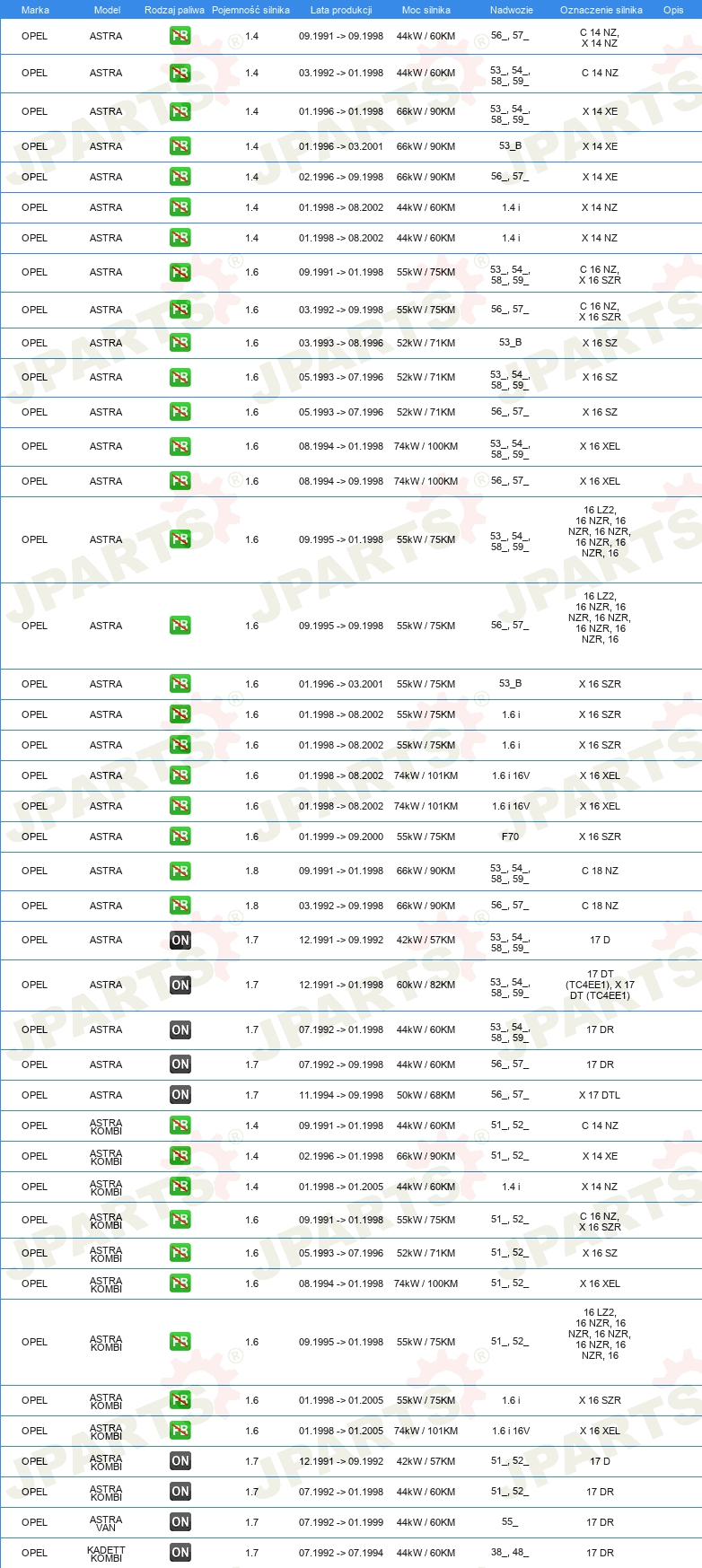This screenshot has width=702, height=1568.
Task: Click petrol icon in F70 row
Action: 180,837
